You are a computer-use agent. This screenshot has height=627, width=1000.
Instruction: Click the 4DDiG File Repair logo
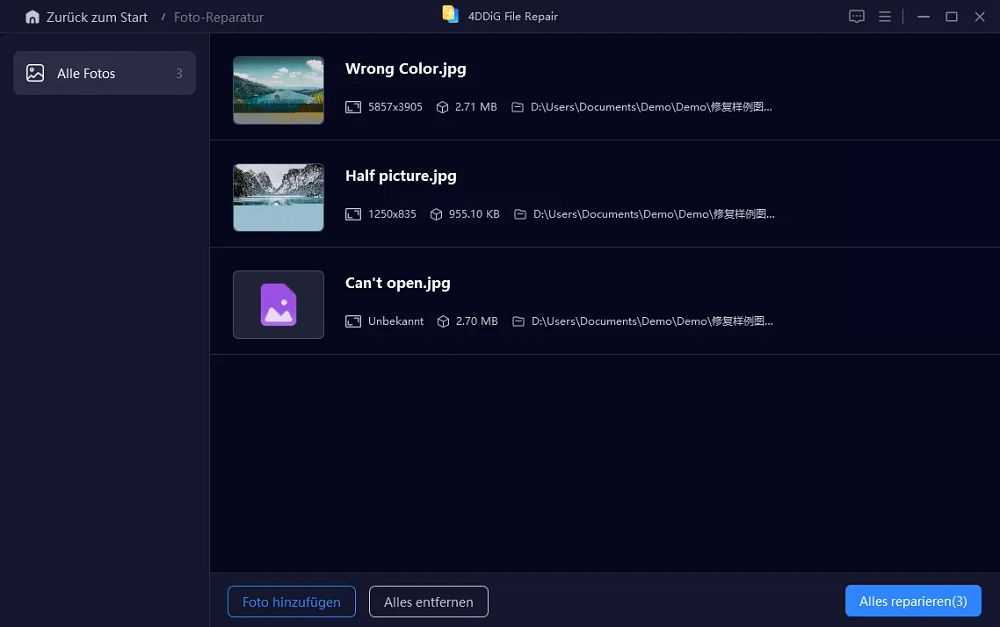tap(450, 15)
